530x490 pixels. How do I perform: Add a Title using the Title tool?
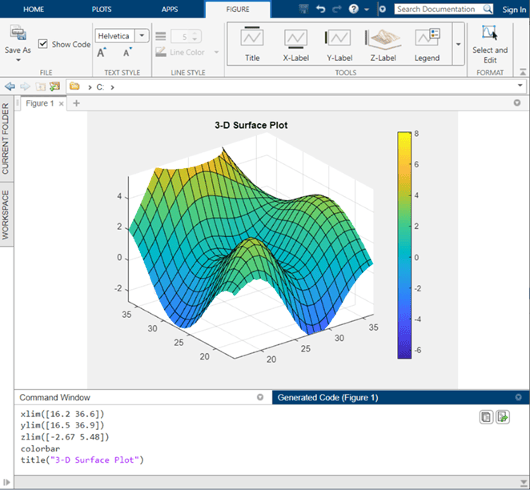(252, 44)
